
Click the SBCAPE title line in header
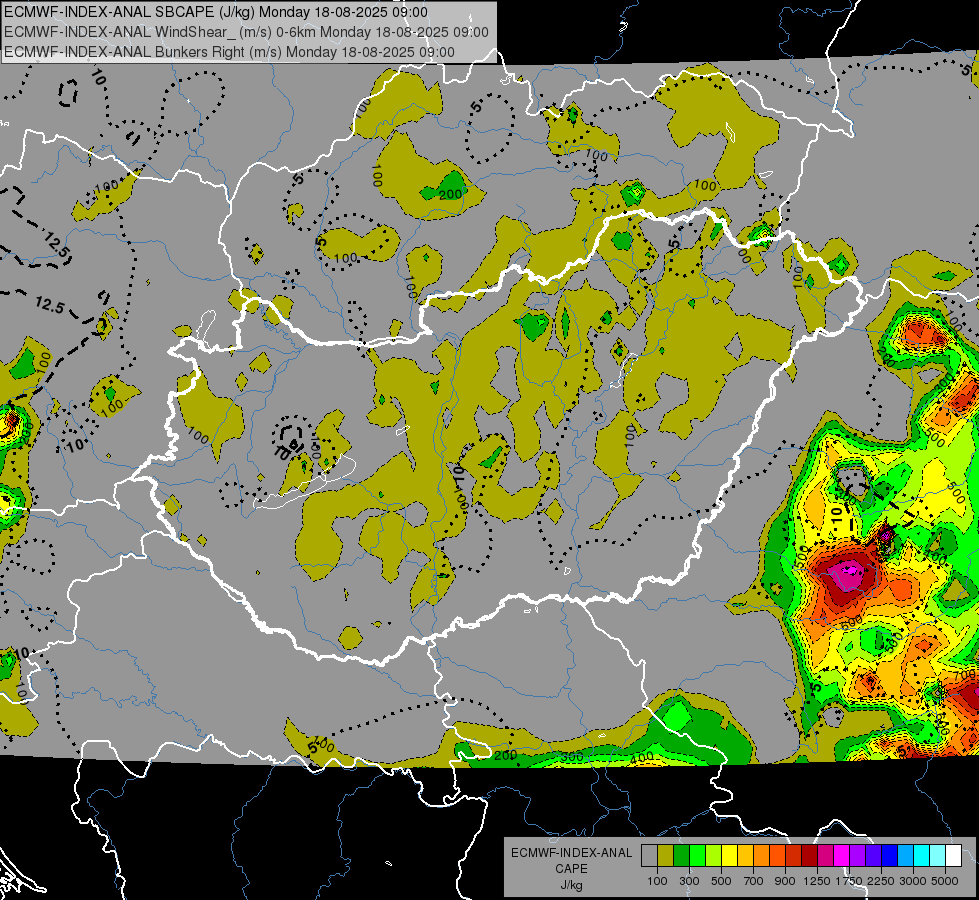216,12
